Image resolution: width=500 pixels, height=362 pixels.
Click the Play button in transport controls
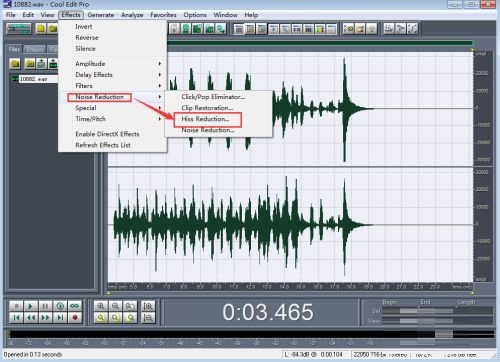pyautogui.click(x=31, y=306)
